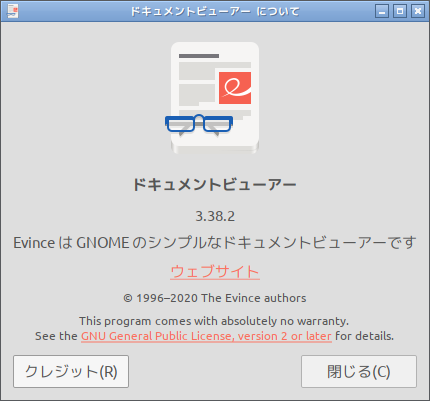Viewport: 430px width, 401px height.
Task: Open the GNU General Public License link
Action: point(206,336)
